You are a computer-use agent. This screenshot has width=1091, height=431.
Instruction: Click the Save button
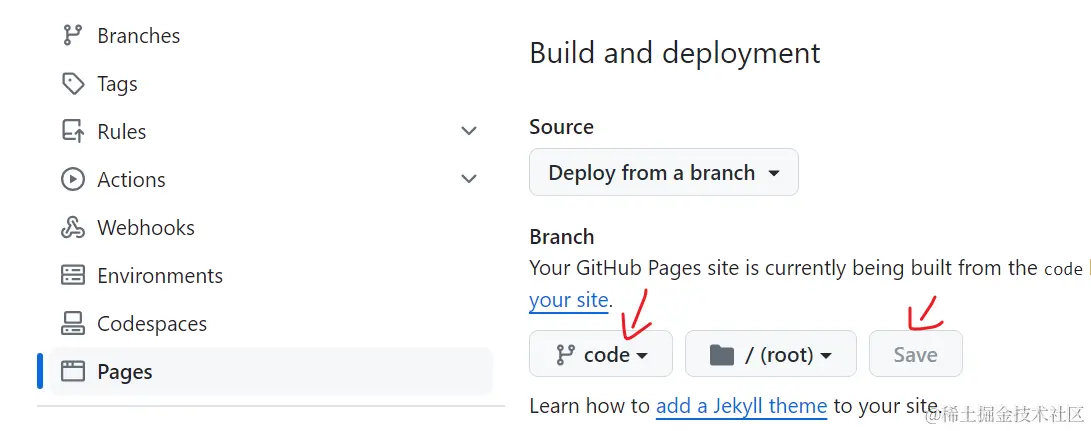click(916, 354)
